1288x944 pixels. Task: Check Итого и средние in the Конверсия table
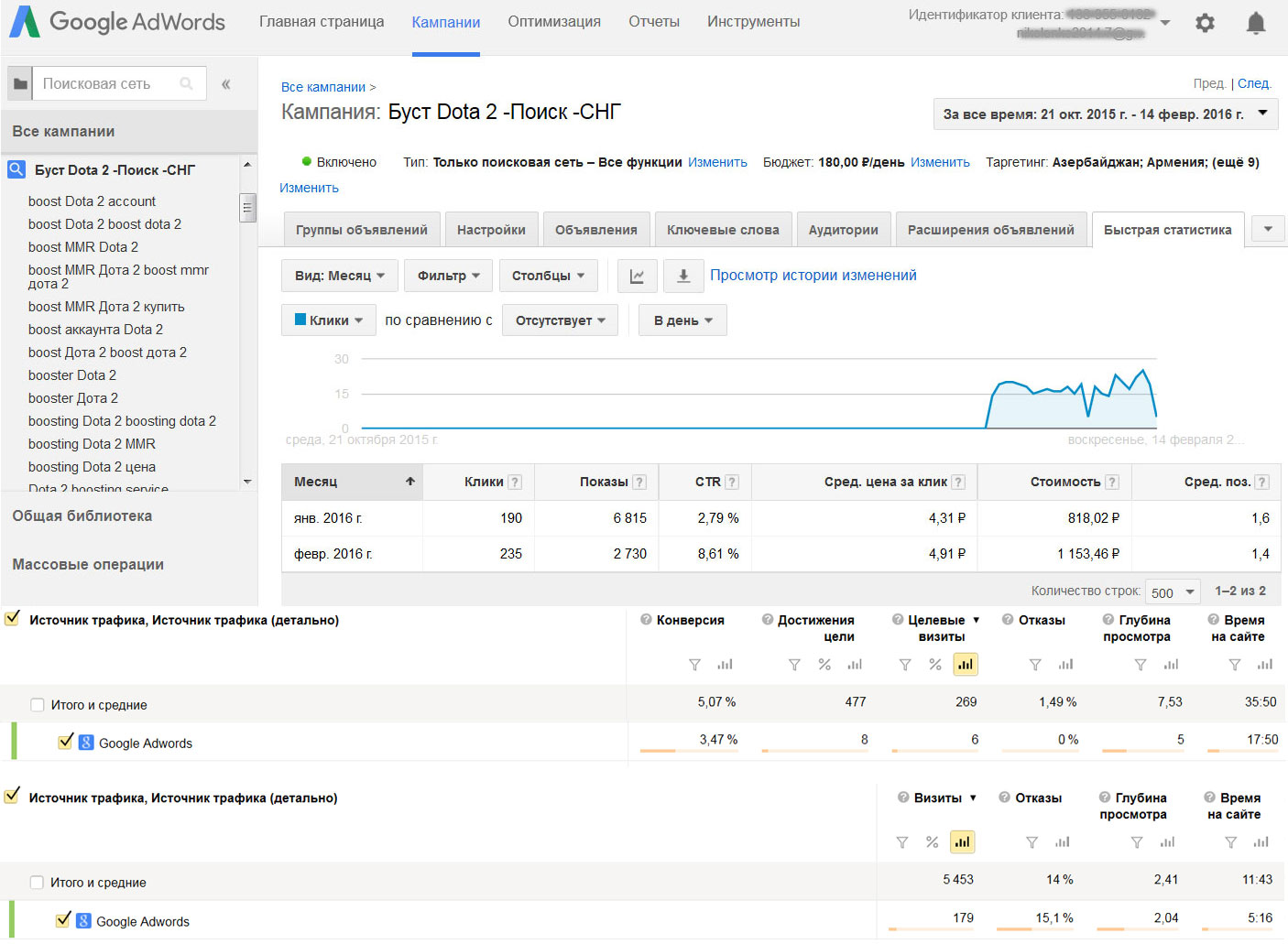tap(38, 705)
